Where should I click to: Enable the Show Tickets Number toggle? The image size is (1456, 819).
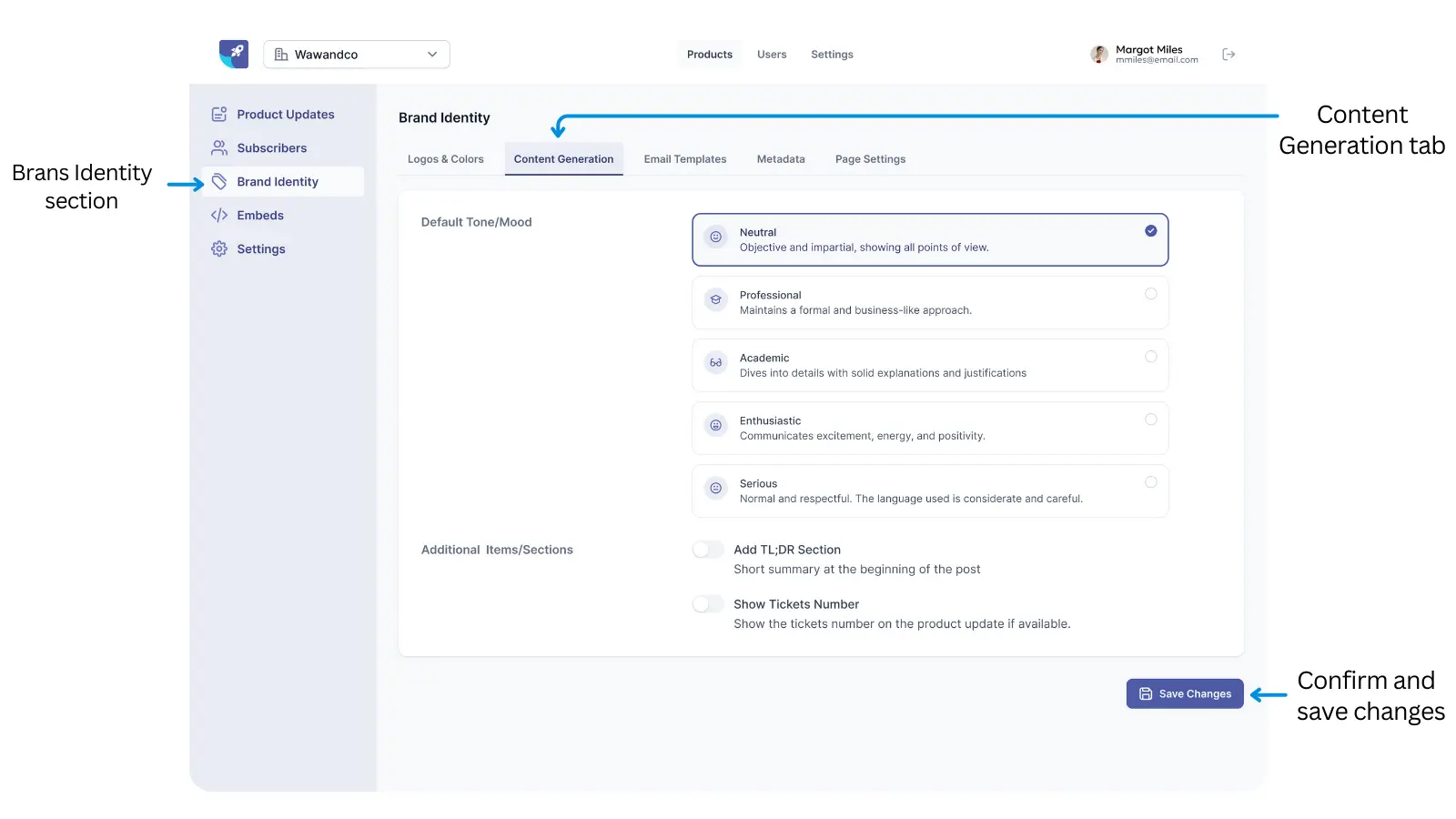pos(707,603)
